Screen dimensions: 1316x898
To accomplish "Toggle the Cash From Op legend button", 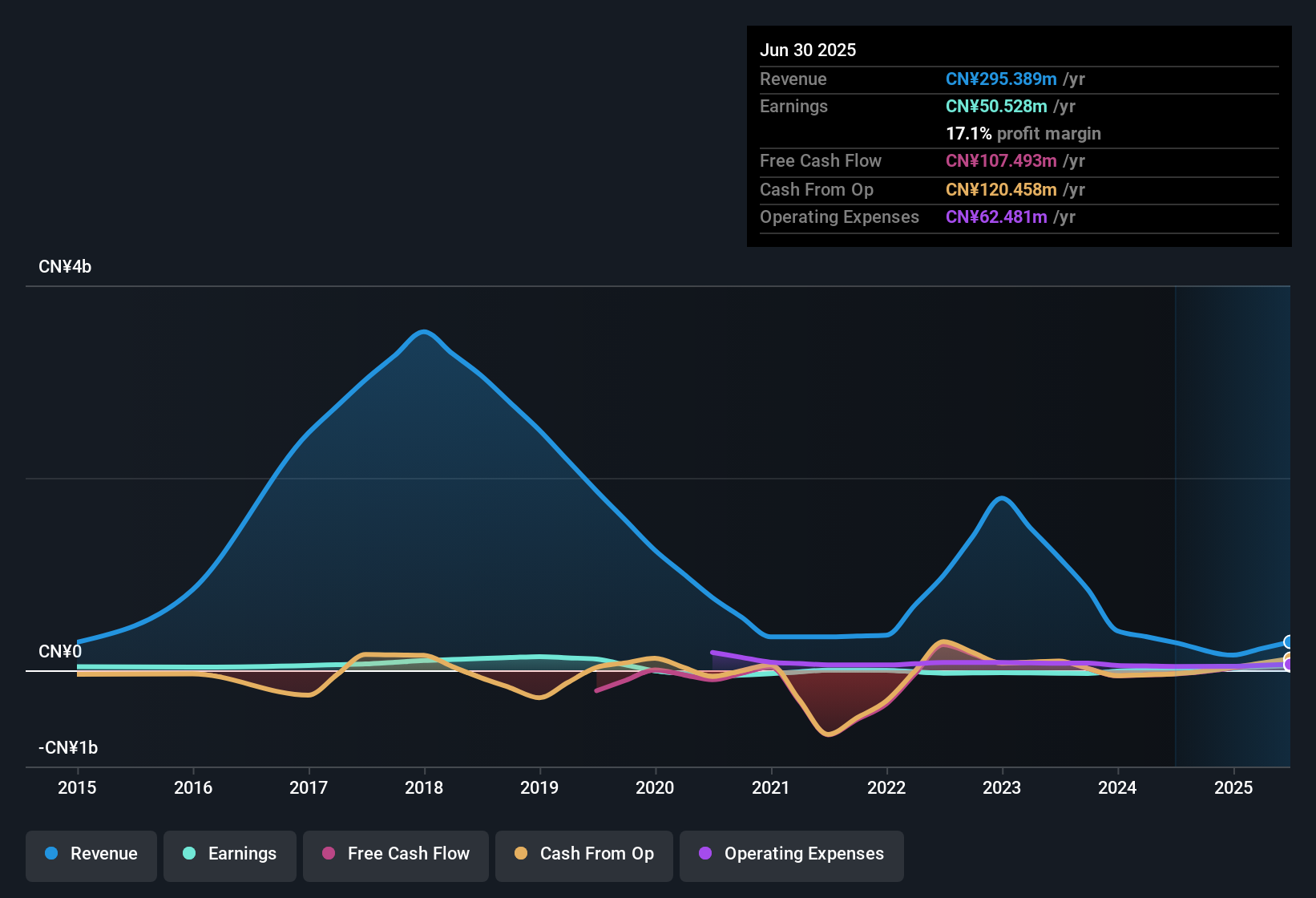I will click(x=584, y=854).
